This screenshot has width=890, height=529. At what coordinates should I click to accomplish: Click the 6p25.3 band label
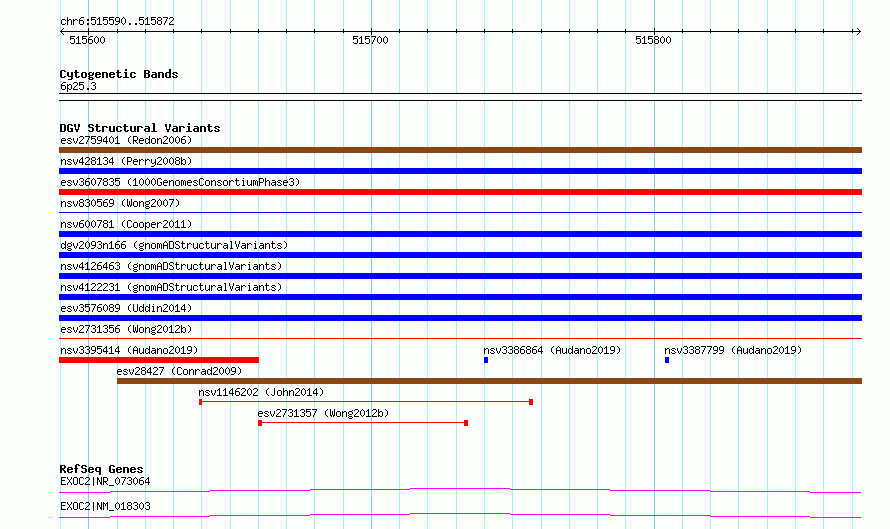[78, 86]
